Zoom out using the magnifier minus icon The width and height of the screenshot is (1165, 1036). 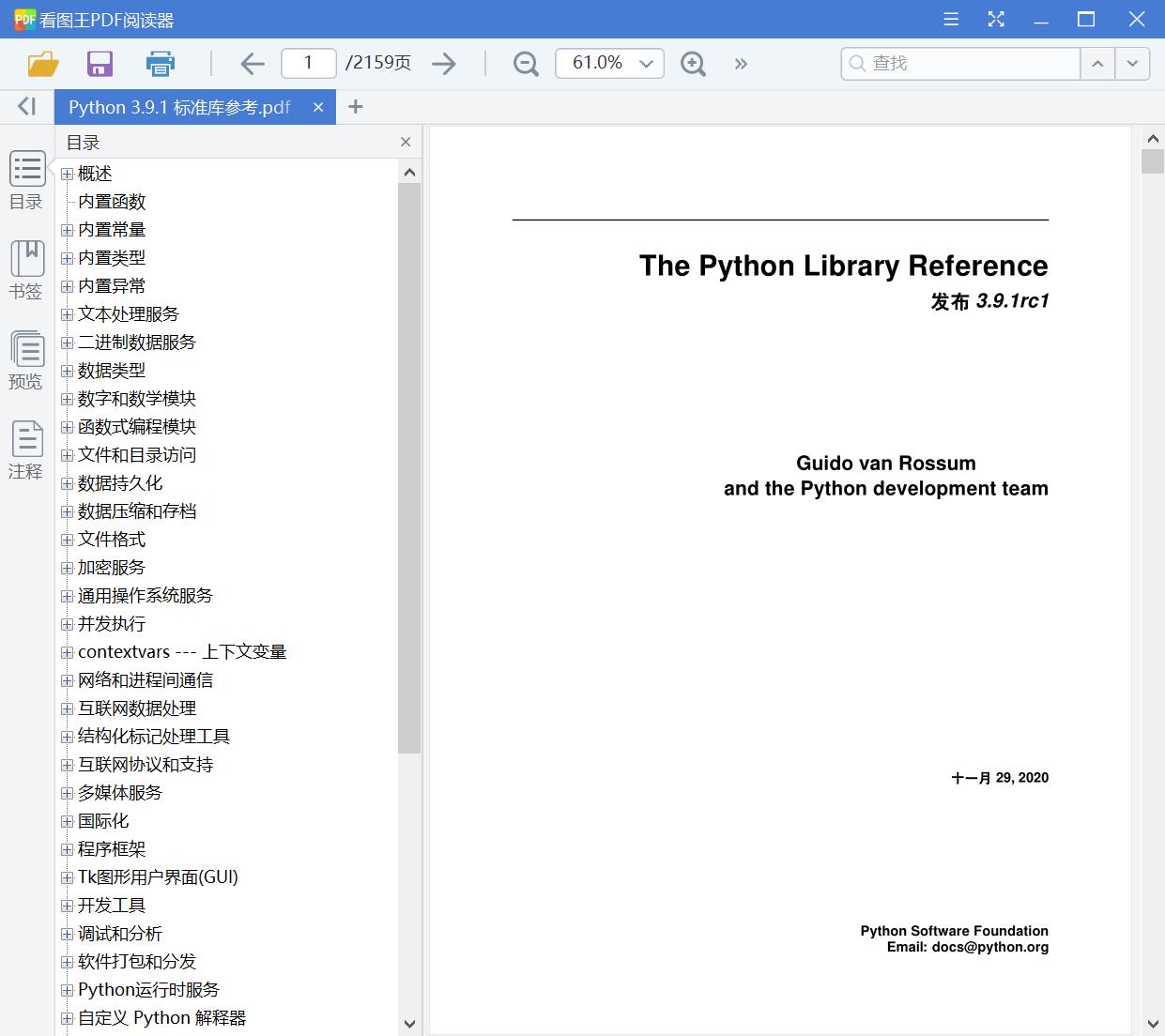click(x=525, y=63)
